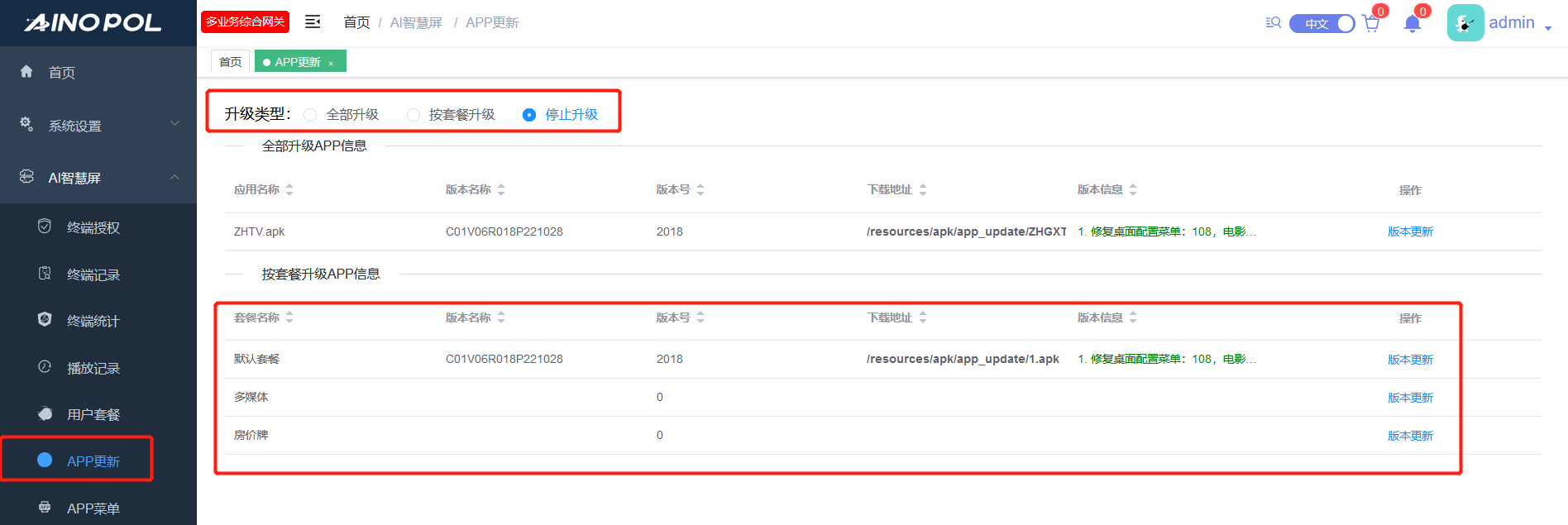Expand the 系统设置 sidebar menu
Screen dimensions: 1568x525
pos(98,126)
